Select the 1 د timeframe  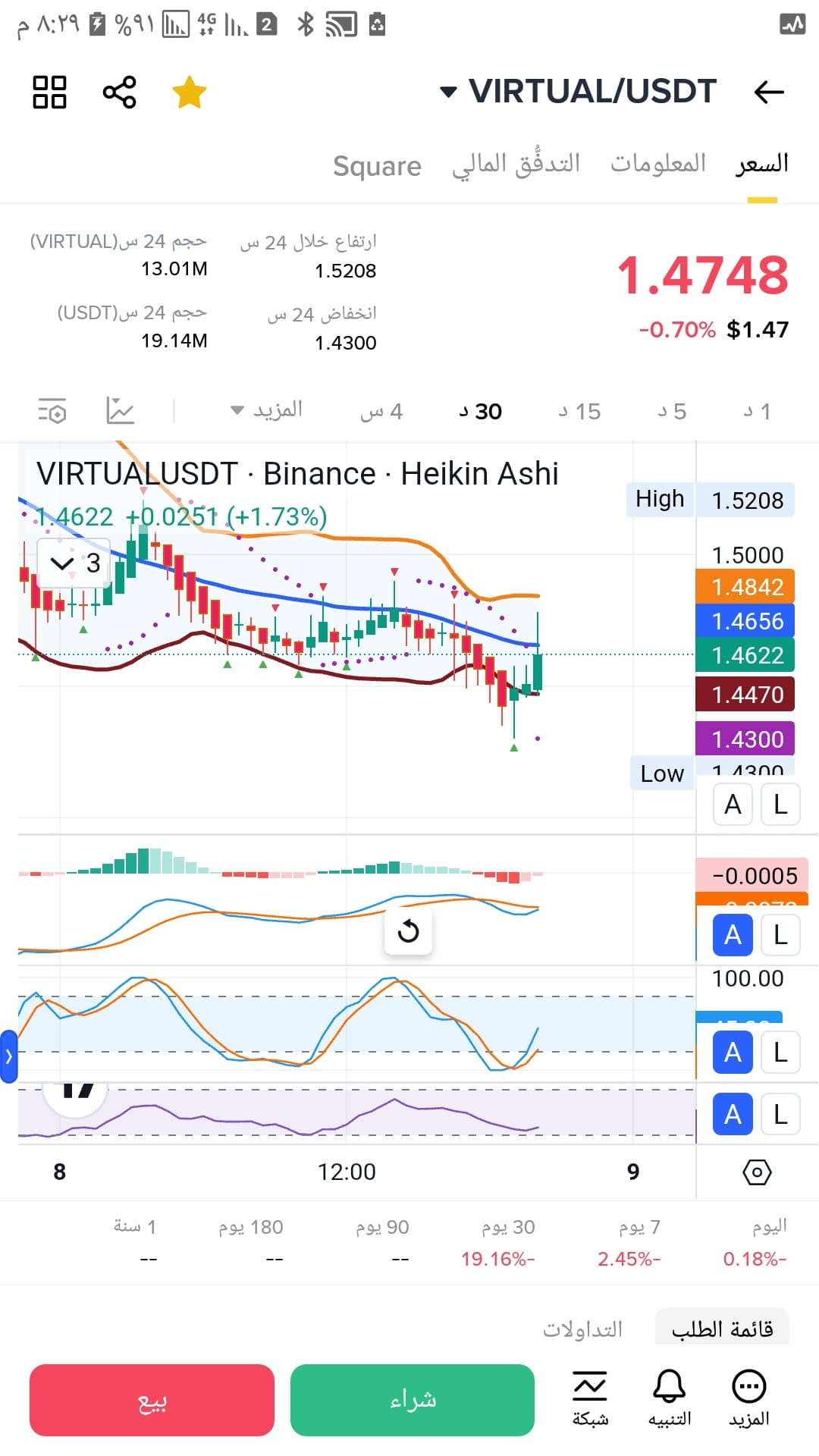point(757,411)
